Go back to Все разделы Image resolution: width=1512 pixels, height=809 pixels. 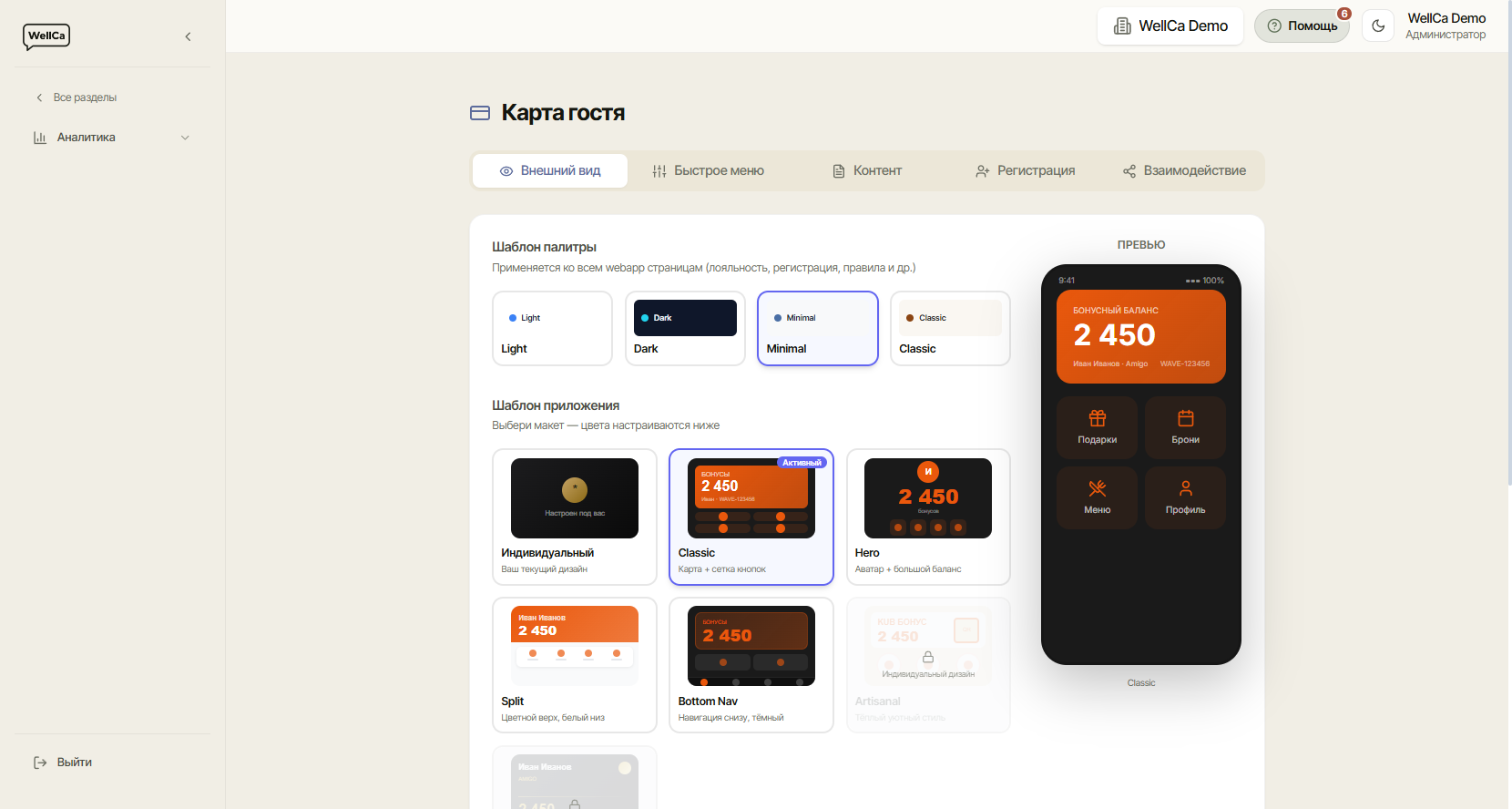pyautogui.click(x=77, y=97)
